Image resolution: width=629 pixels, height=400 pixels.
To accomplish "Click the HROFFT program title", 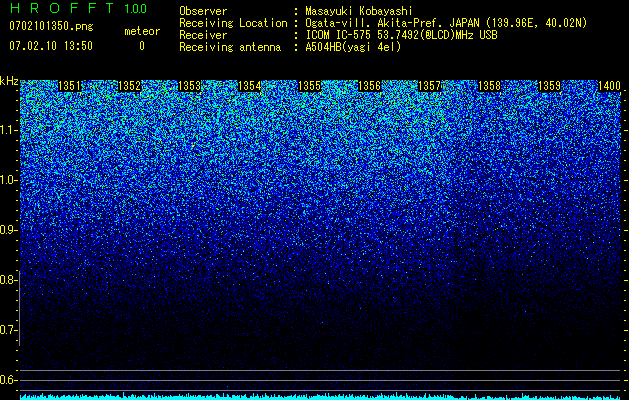I will pyautogui.click(x=62, y=8).
